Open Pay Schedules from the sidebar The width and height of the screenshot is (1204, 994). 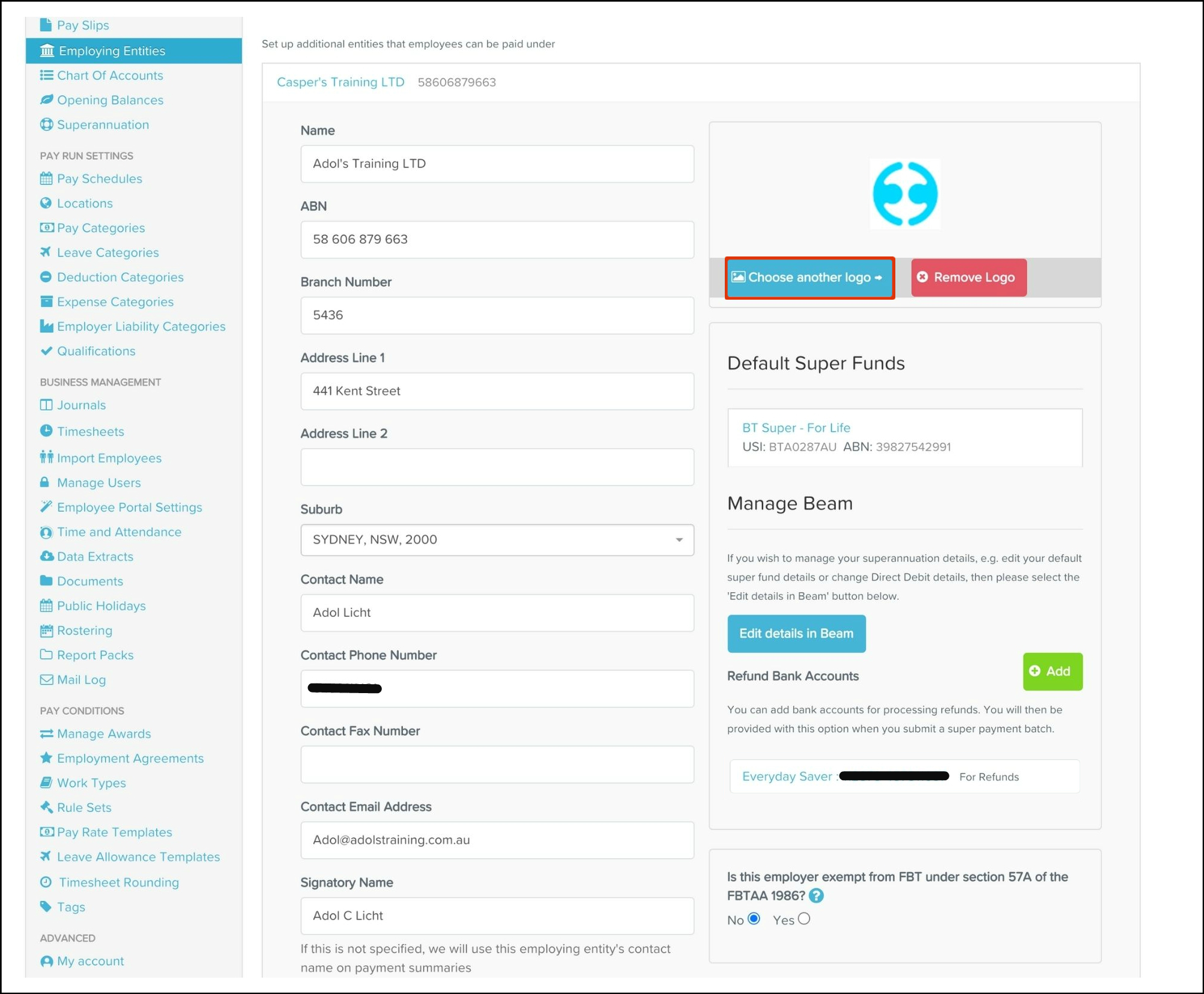(x=100, y=178)
